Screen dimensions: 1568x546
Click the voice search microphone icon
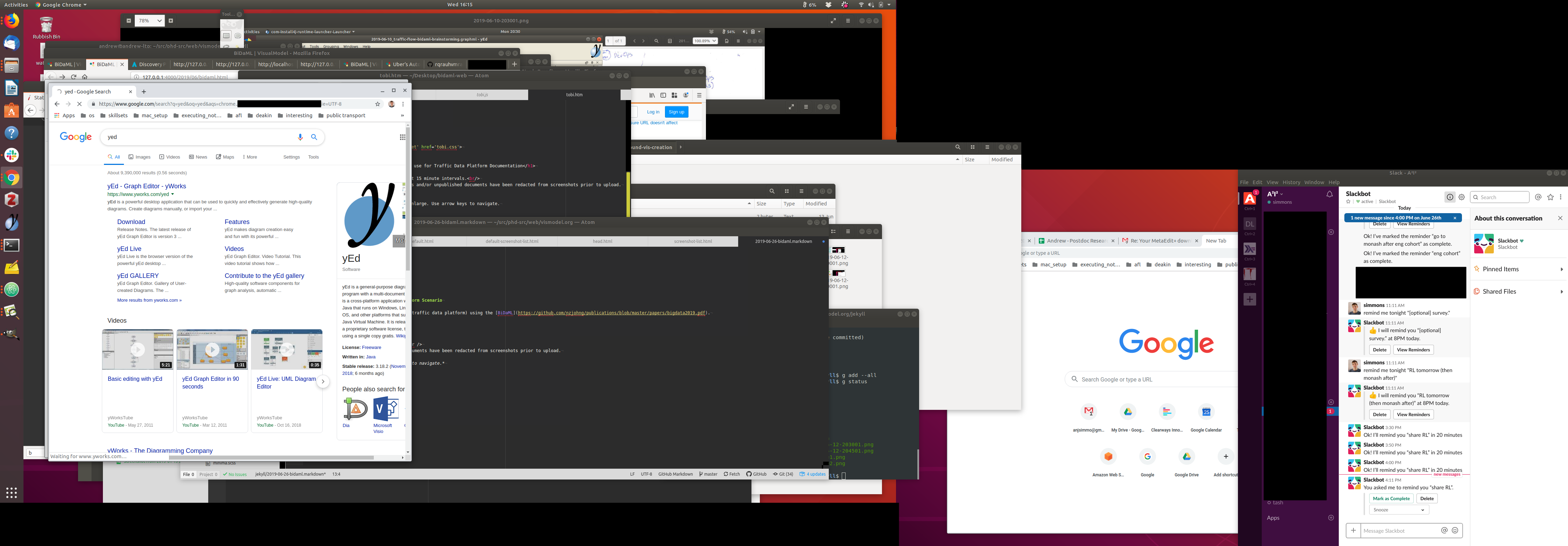click(x=300, y=137)
